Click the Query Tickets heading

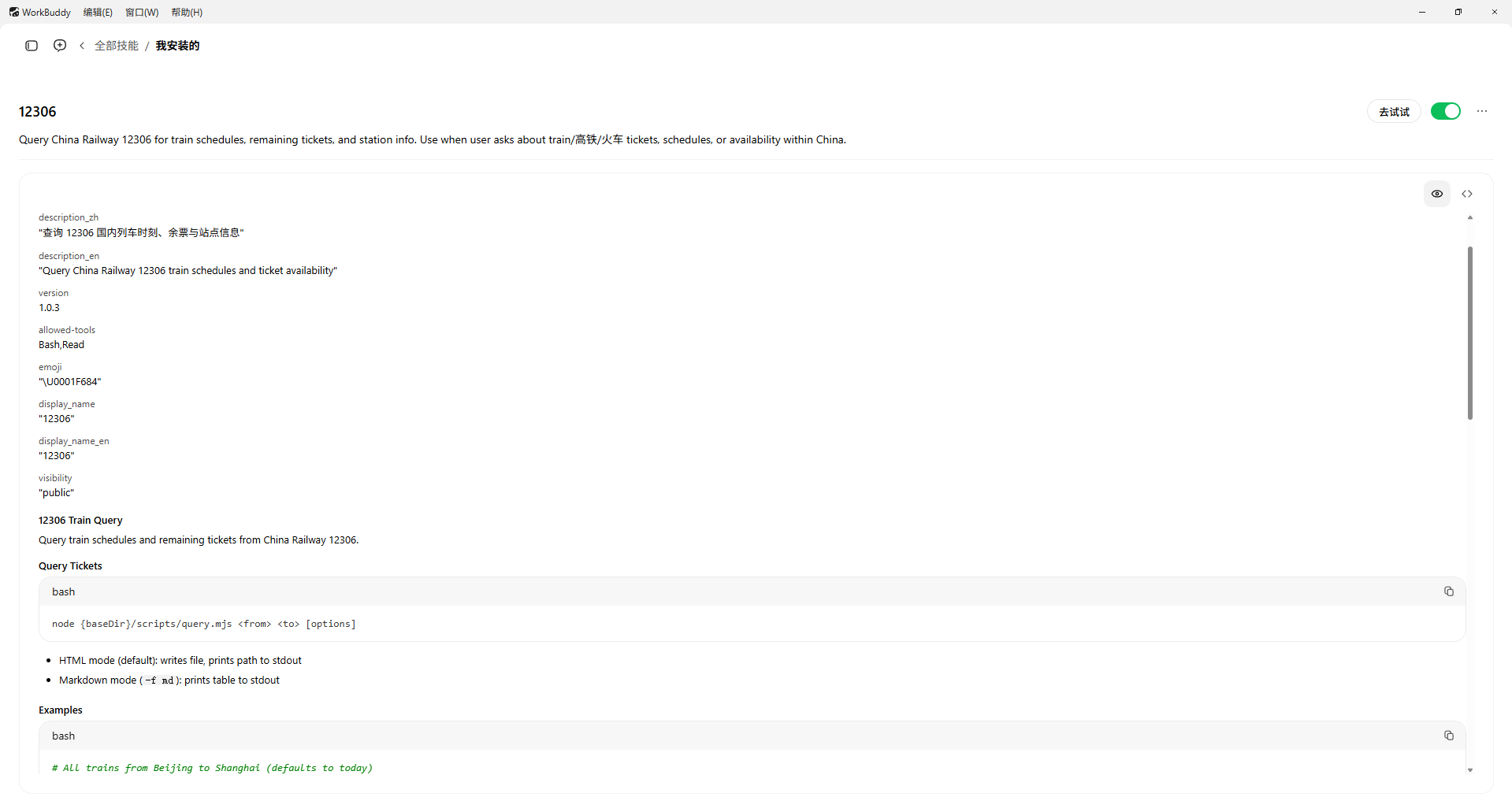pos(70,566)
